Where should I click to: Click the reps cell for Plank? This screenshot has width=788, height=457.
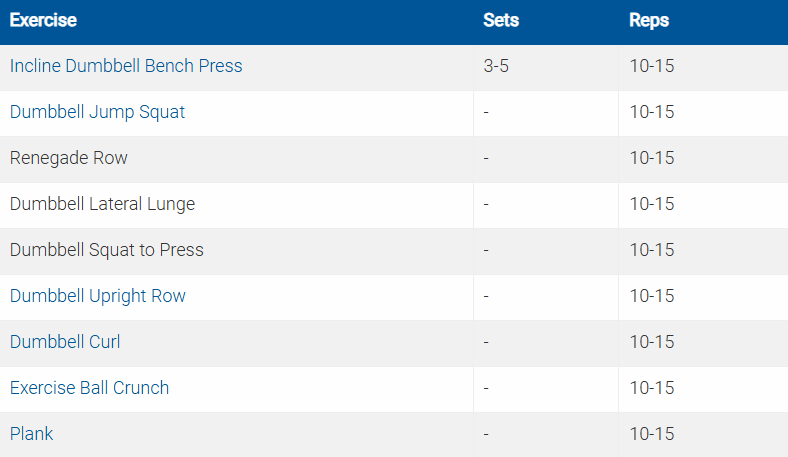coord(652,434)
